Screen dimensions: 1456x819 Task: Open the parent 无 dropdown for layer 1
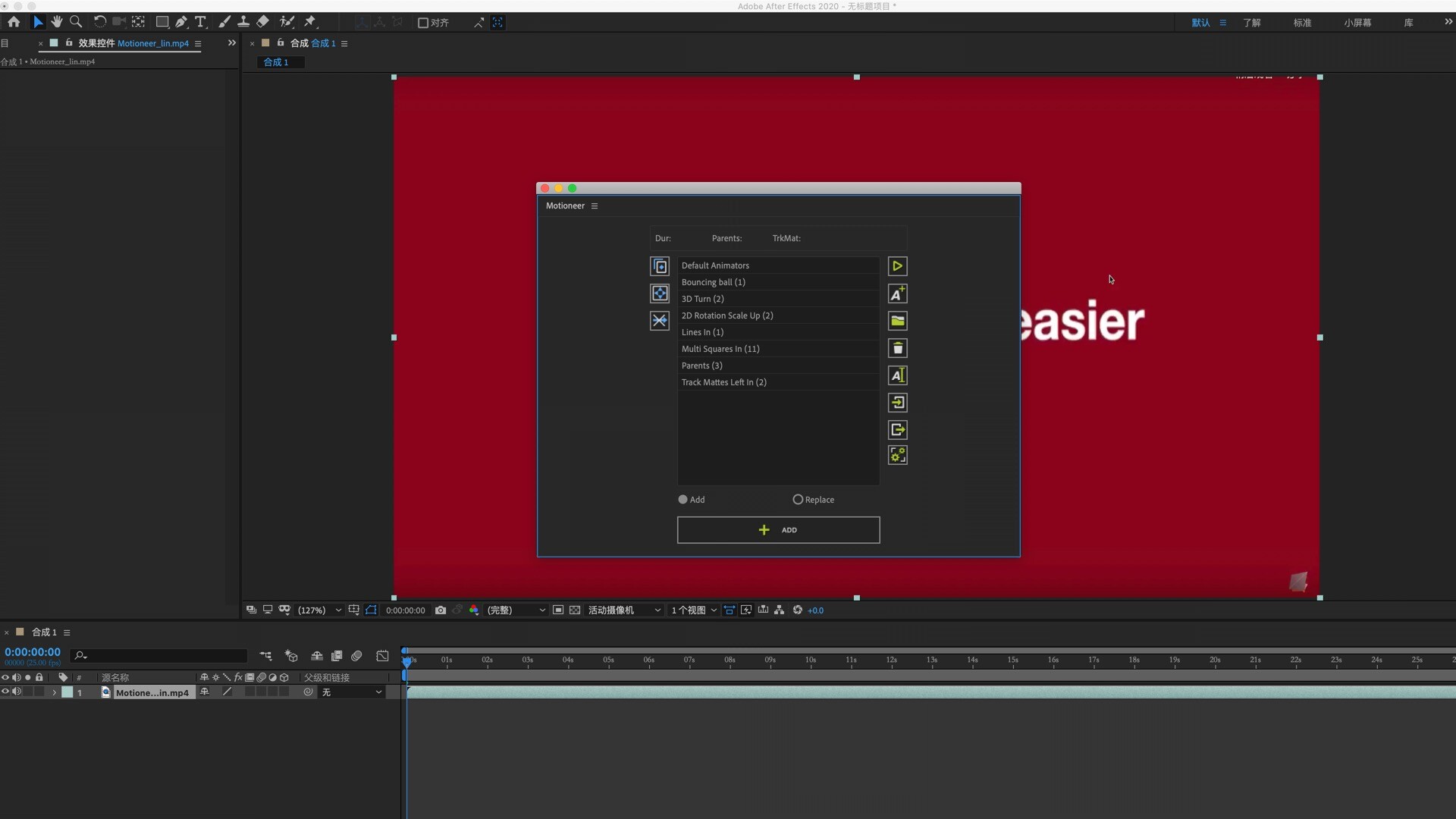click(352, 692)
